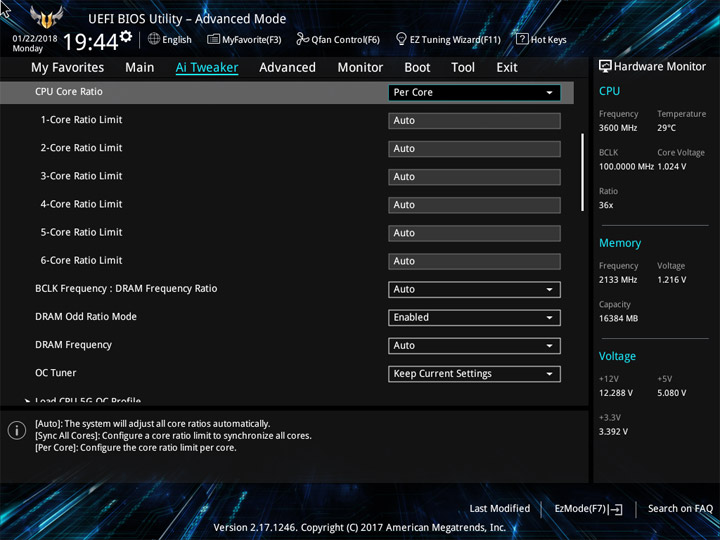Switch to My Favorites tab
The height and width of the screenshot is (540, 720).
pos(68,68)
